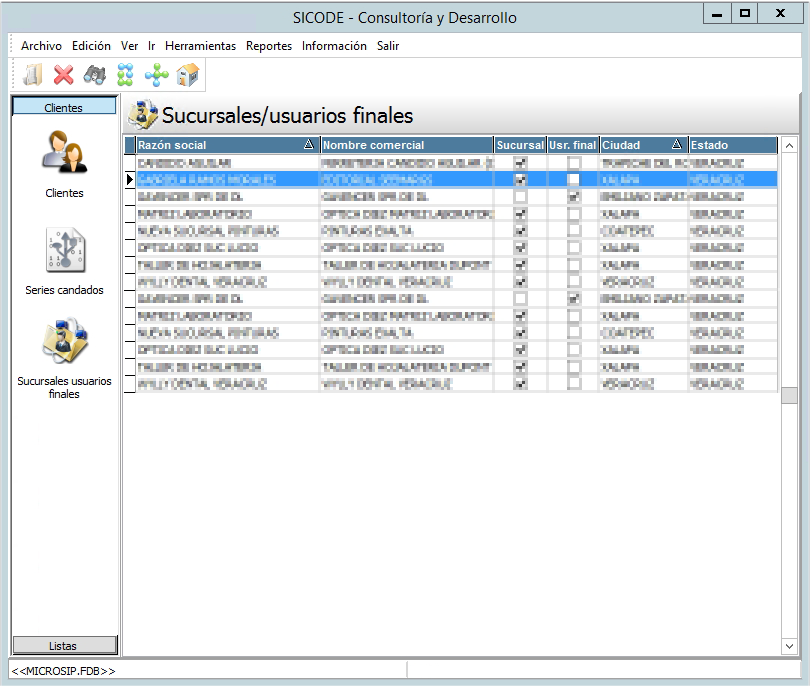Open the Reportes menu
810x686 pixels.
click(x=269, y=46)
